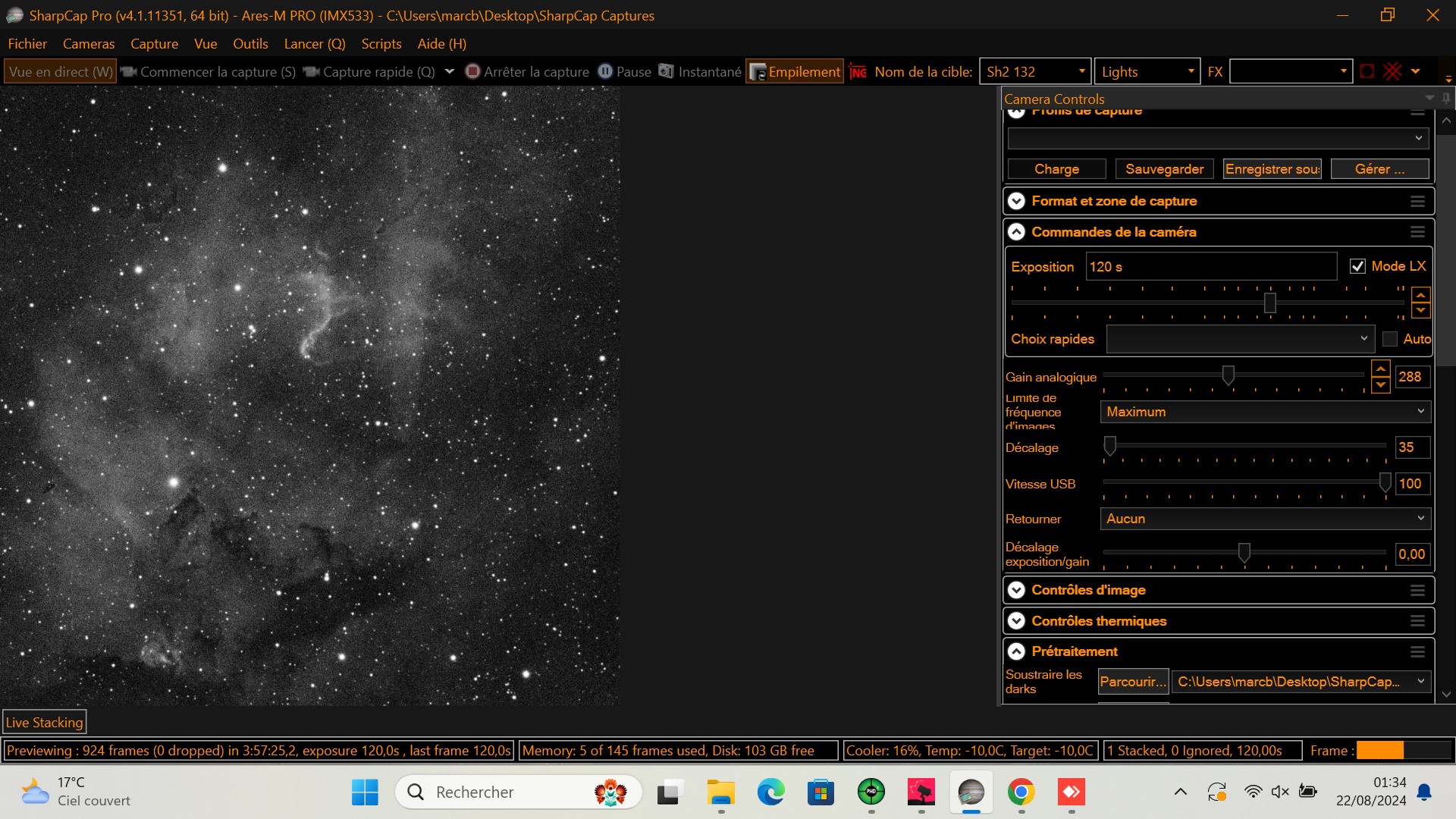Open the Aide (H) menu
The image size is (1456, 819).
(442, 44)
